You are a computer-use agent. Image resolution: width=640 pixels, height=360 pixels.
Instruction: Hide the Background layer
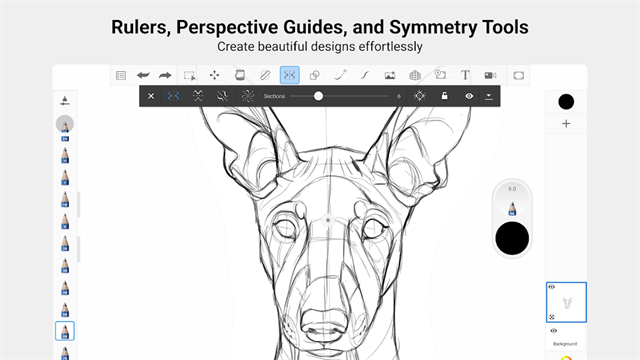pyautogui.click(x=553, y=331)
